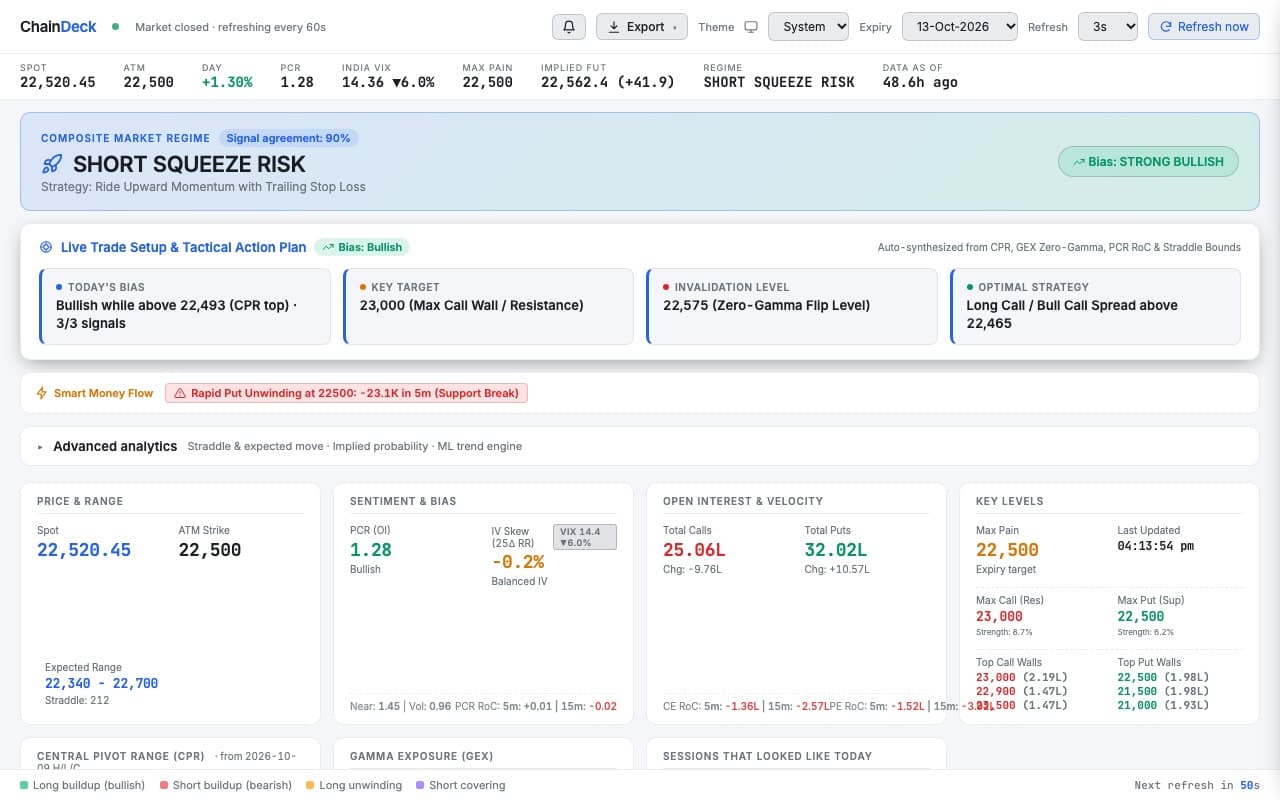Click the monitor icon next to Theme
Image resolution: width=1280 pixels, height=800 pixels.
(x=751, y=27)
